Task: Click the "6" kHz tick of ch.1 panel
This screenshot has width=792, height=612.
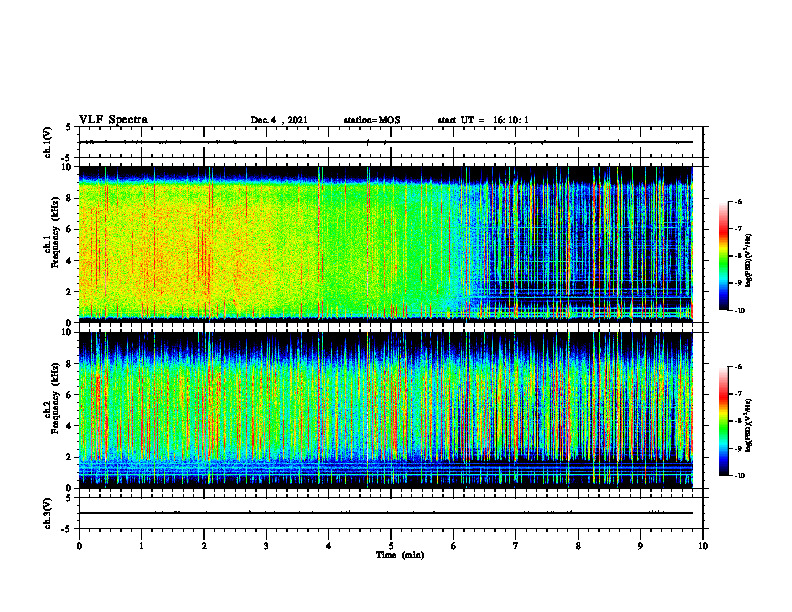Action: click(71, 229)
